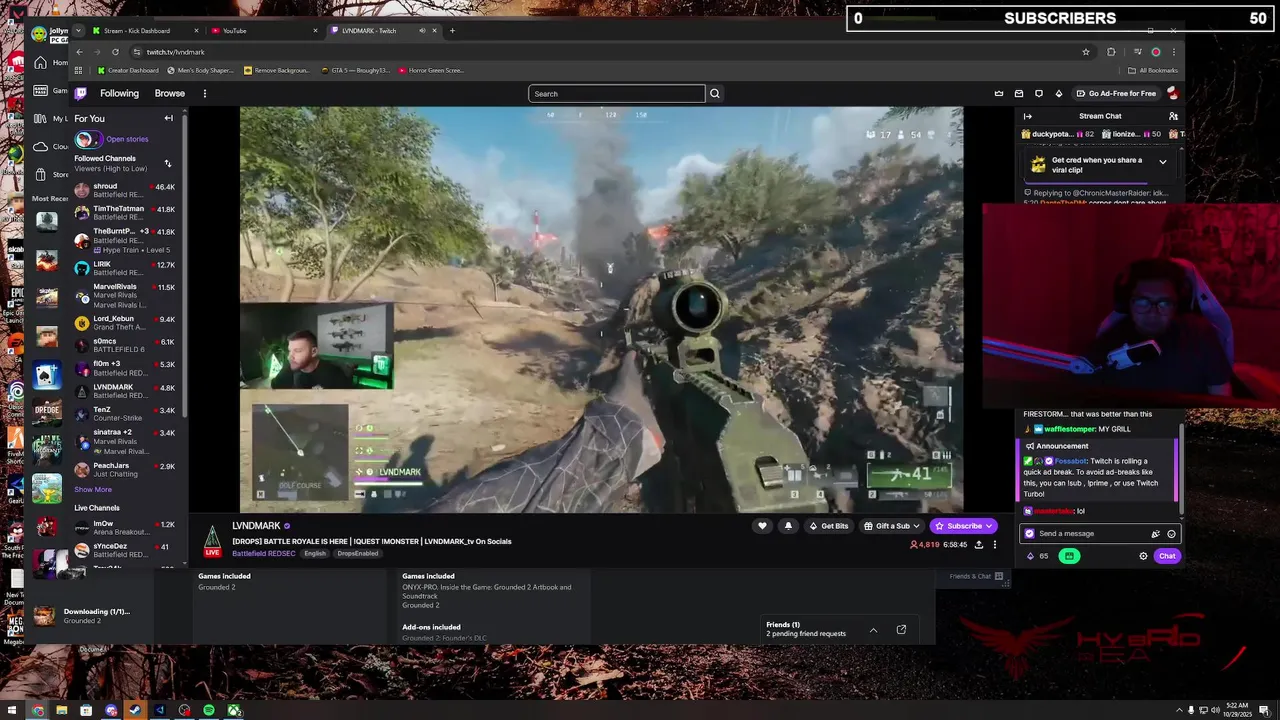Pop out the Friends panel
The width and height of the screenshot is (1280, 720).
point(901,630)
